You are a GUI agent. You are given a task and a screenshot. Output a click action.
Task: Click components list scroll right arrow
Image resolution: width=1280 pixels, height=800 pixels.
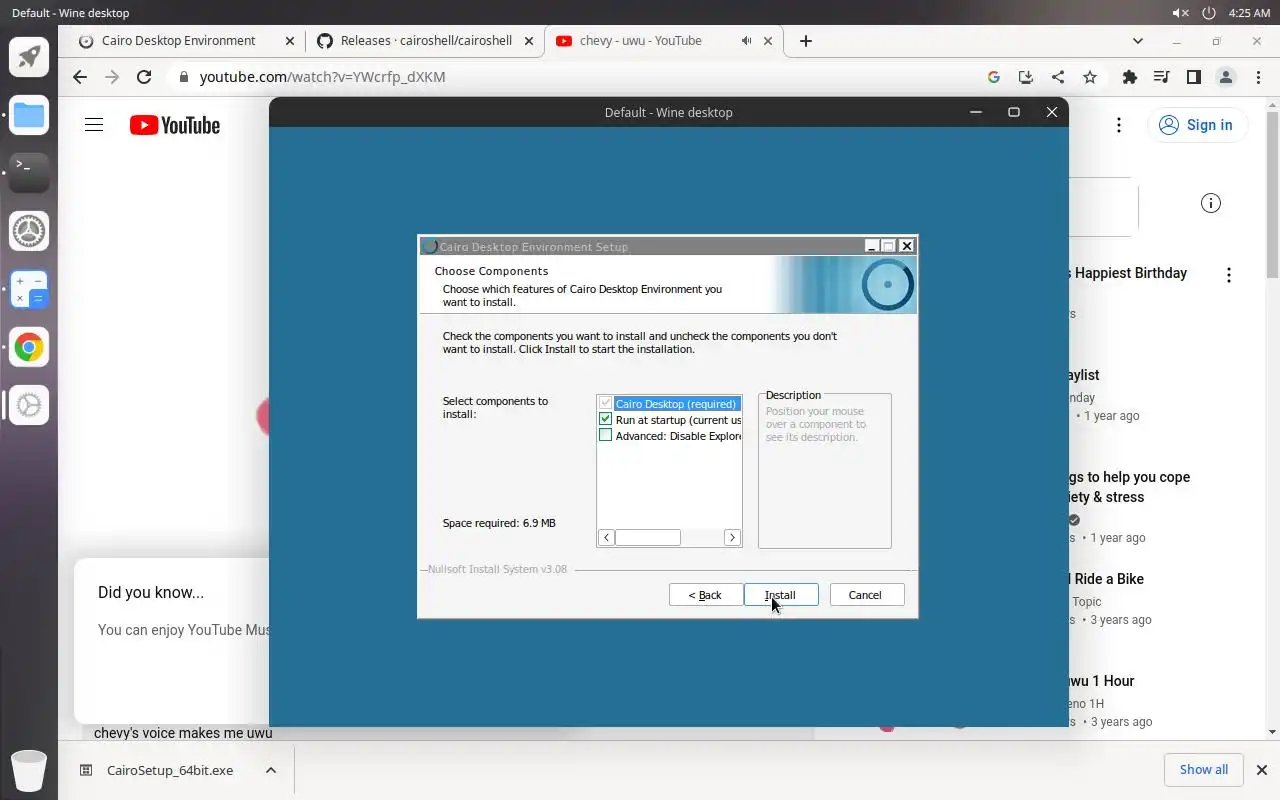click(732, 538)
